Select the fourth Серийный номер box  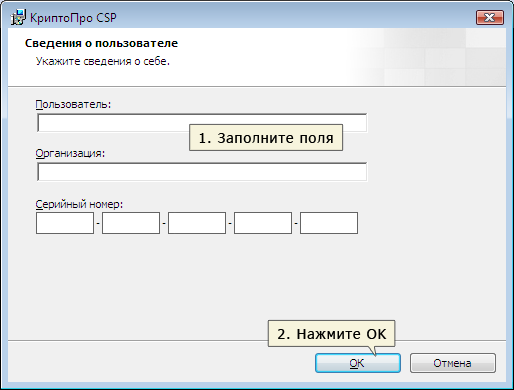coord(263,223)
